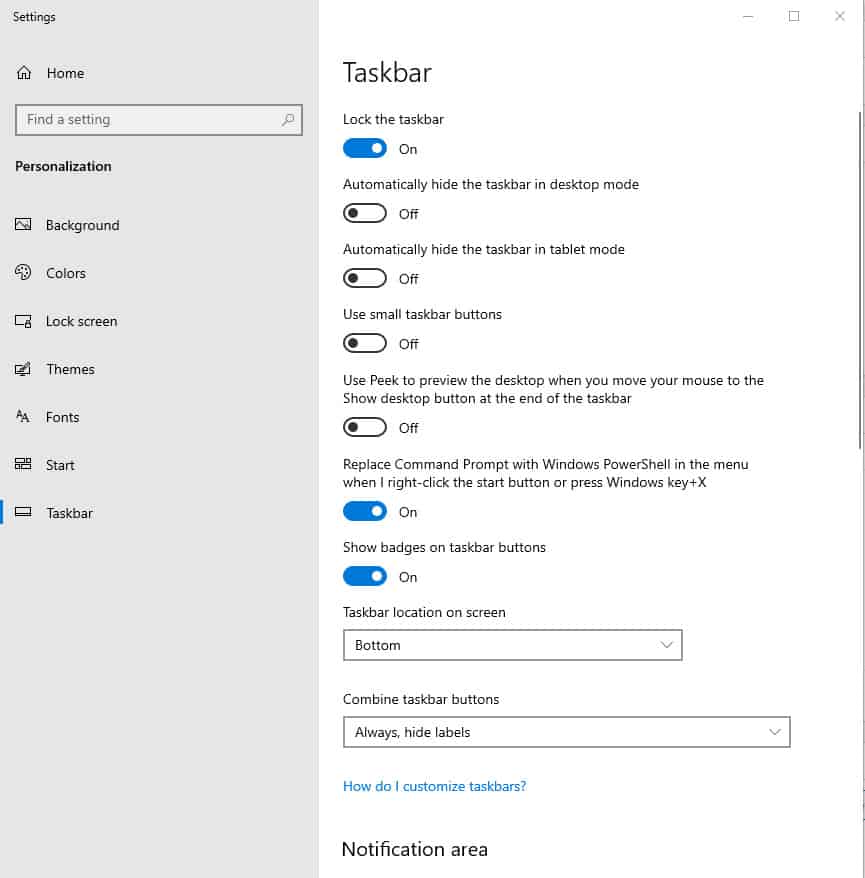The width and height of the screenshot is (865, 878).
Task: Click the 'Taskbar location on screen' label
Action: 424,612
